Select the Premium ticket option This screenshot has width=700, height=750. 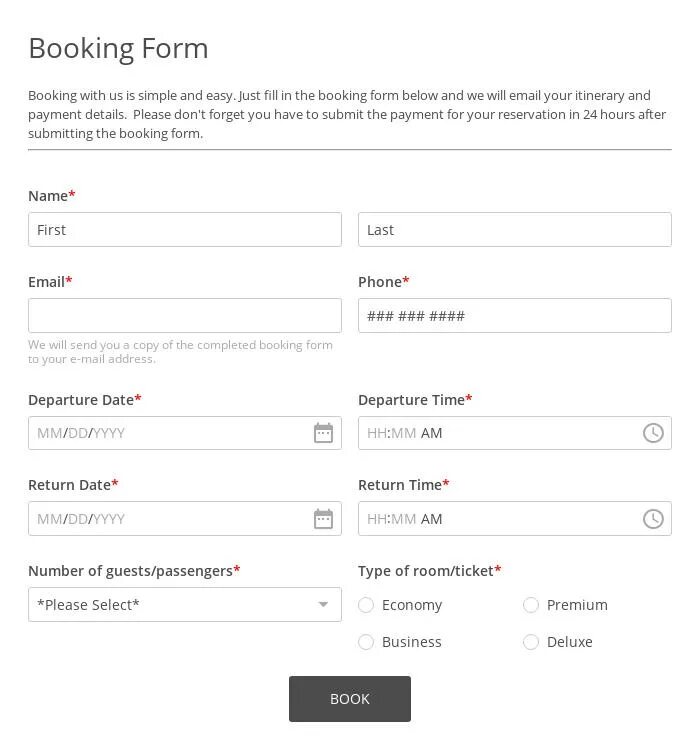[x=531, y=605]
